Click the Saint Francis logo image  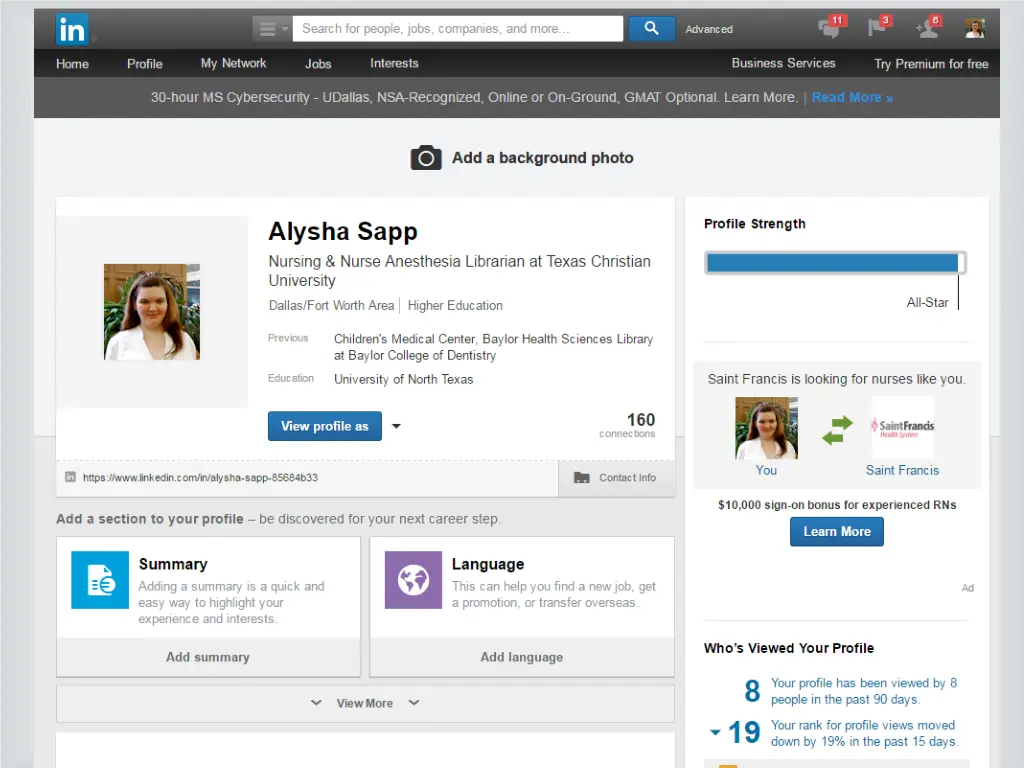(x=903, y=428)
